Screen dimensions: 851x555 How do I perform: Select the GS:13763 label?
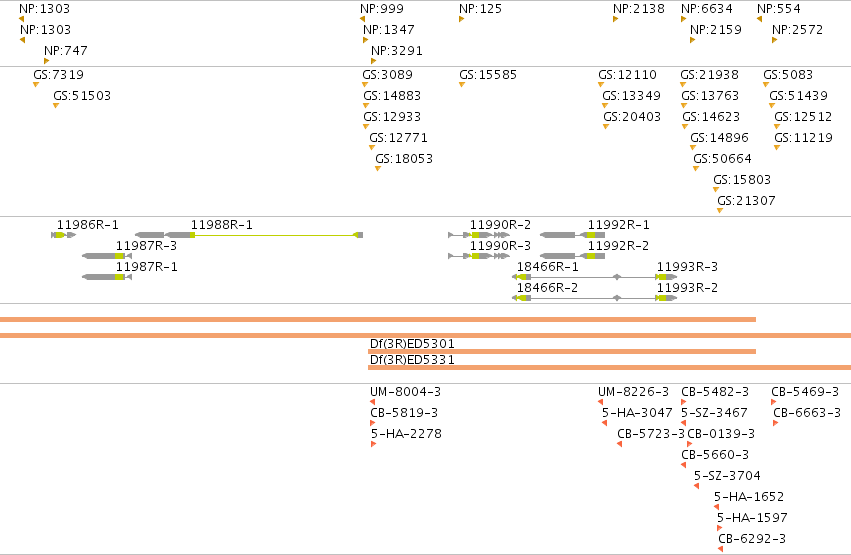710,96
